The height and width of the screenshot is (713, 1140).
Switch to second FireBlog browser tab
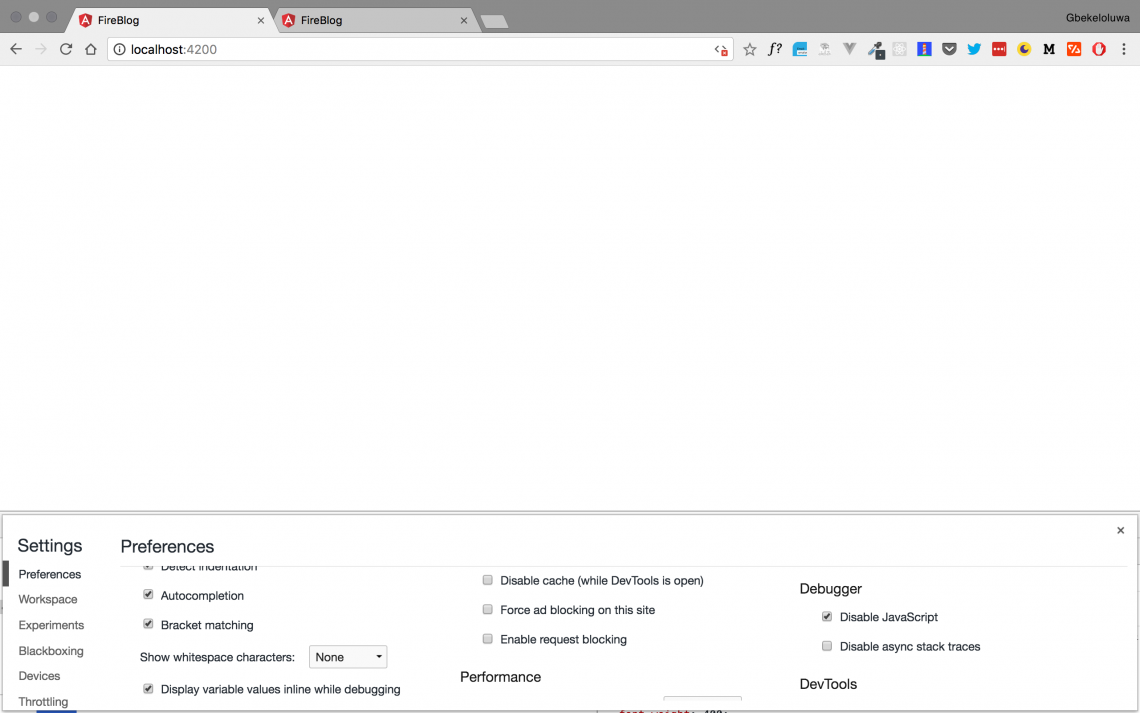pos(370,20)
